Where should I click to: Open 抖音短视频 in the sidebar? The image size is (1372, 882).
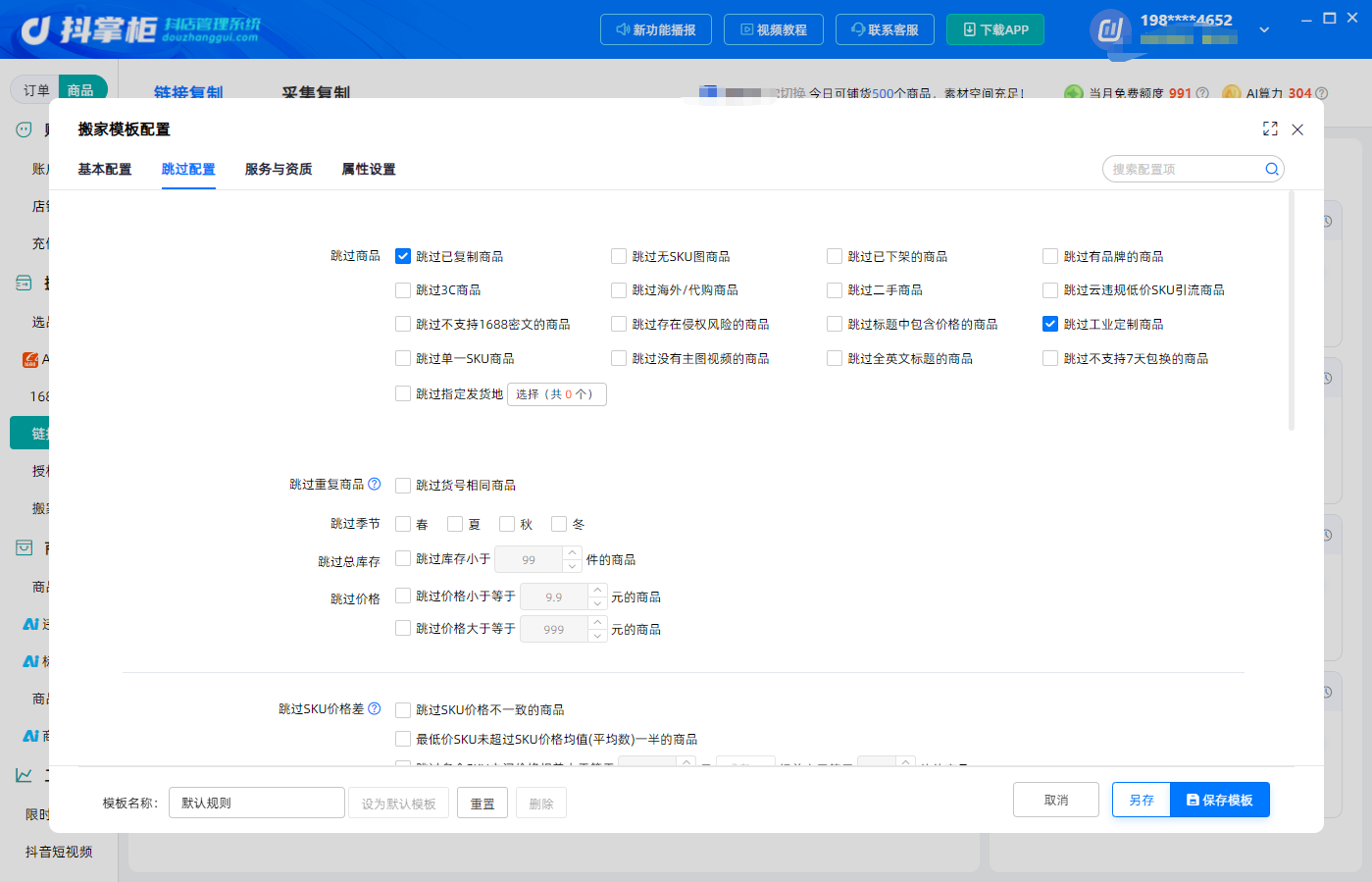click(x=59, y=852)
